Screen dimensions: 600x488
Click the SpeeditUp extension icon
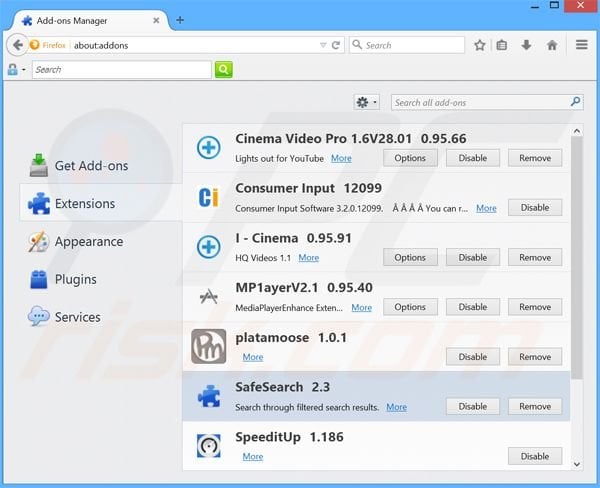pyautogui.click(x=209, y=446)
